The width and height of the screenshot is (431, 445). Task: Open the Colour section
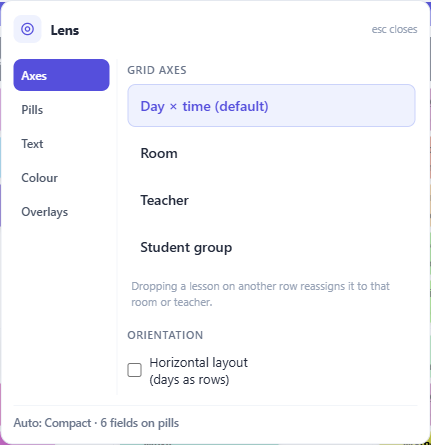click(61, 178)
